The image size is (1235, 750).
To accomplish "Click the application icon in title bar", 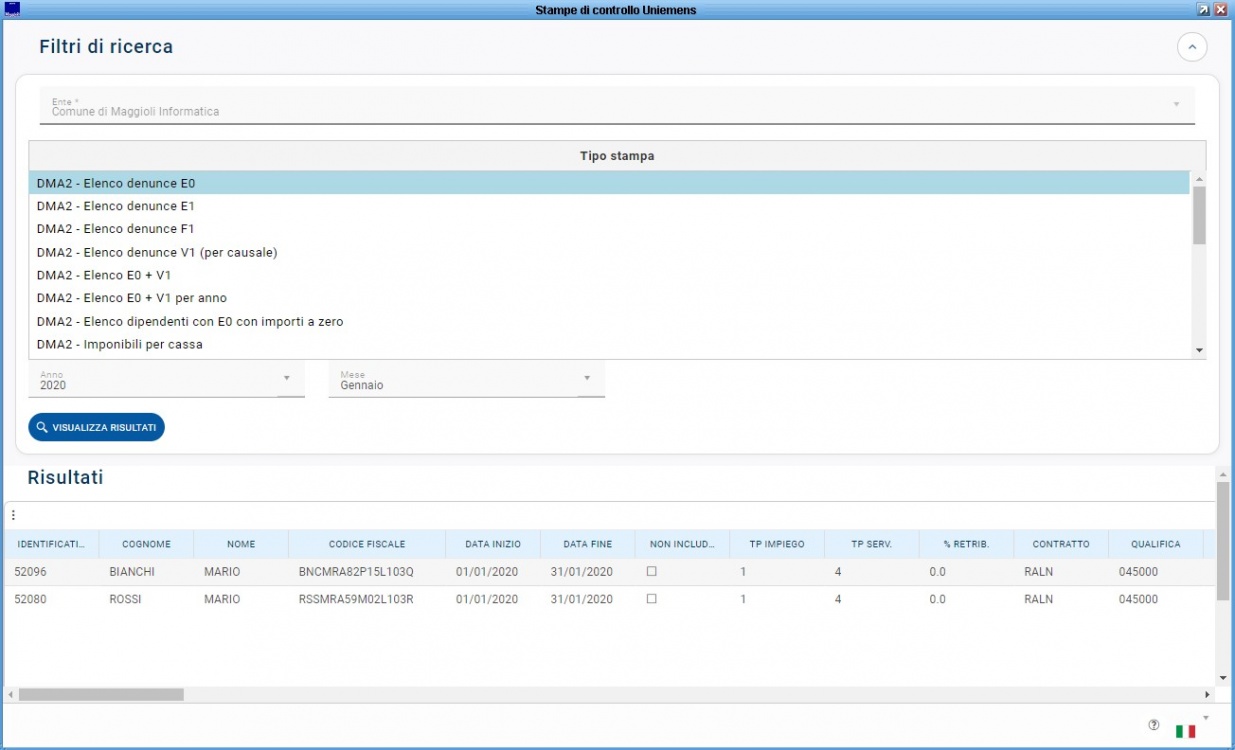I will click(x=12, y=9).
